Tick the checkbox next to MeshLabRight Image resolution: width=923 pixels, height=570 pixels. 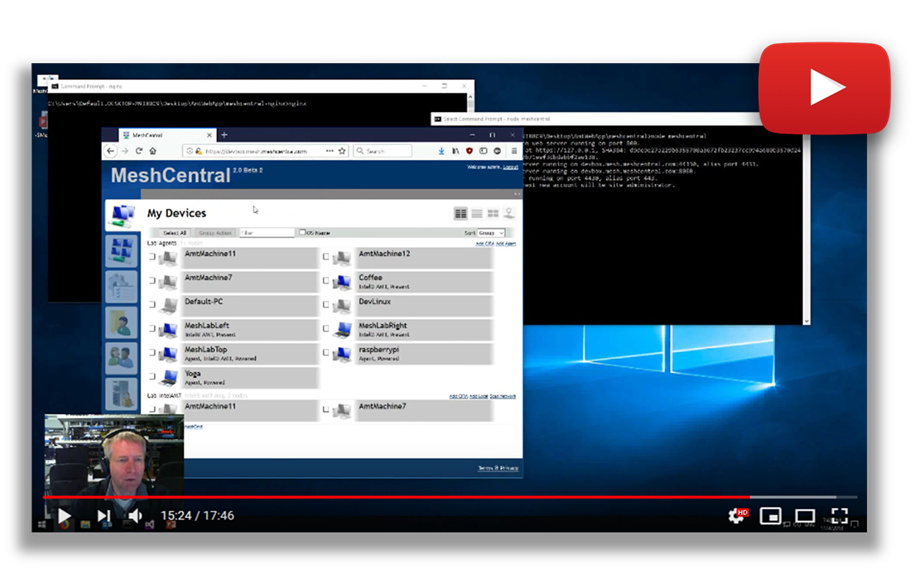pyautogui.click(x=326, y=329)
